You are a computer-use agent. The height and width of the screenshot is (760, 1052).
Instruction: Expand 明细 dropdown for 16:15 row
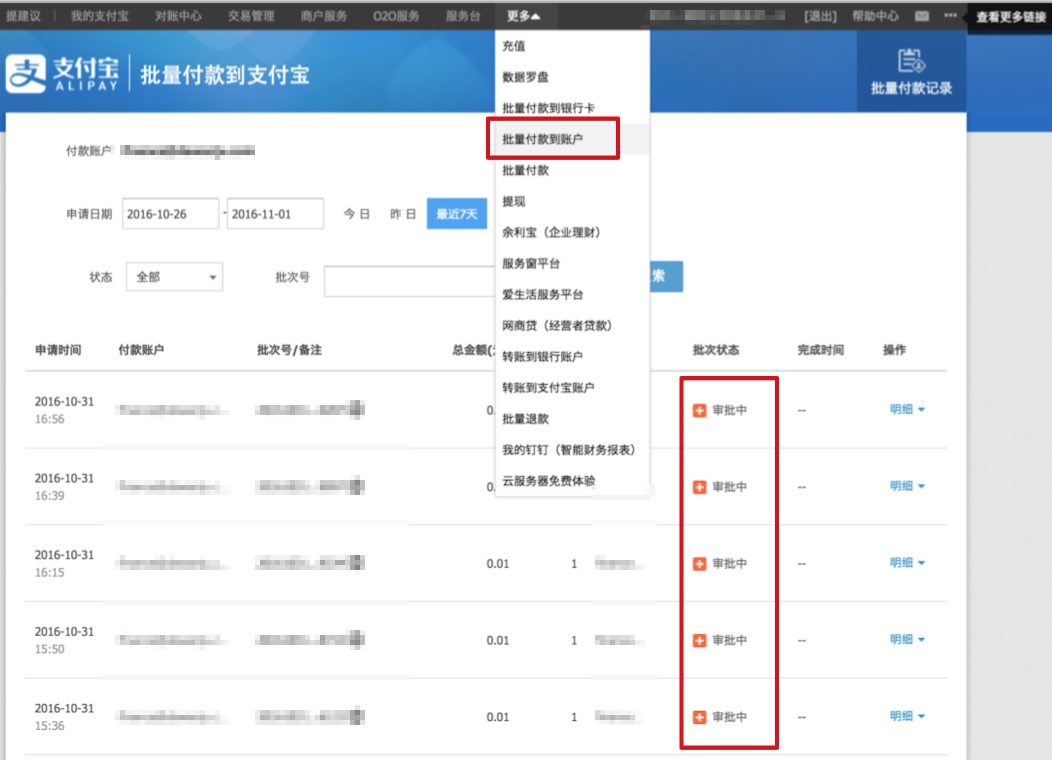pyautogui.click(x=907, y=563)
